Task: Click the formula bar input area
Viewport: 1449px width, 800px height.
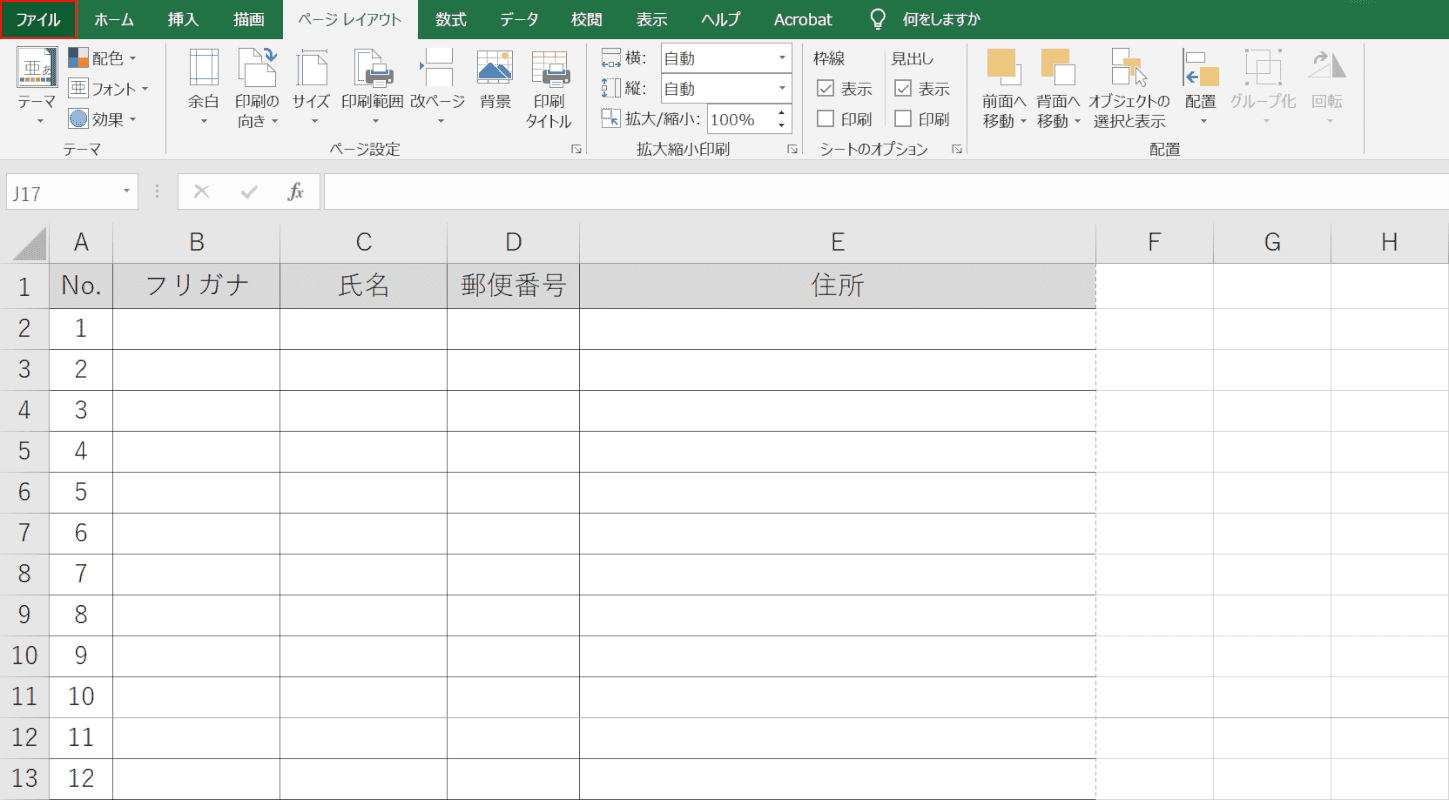Action: point(885,192)
